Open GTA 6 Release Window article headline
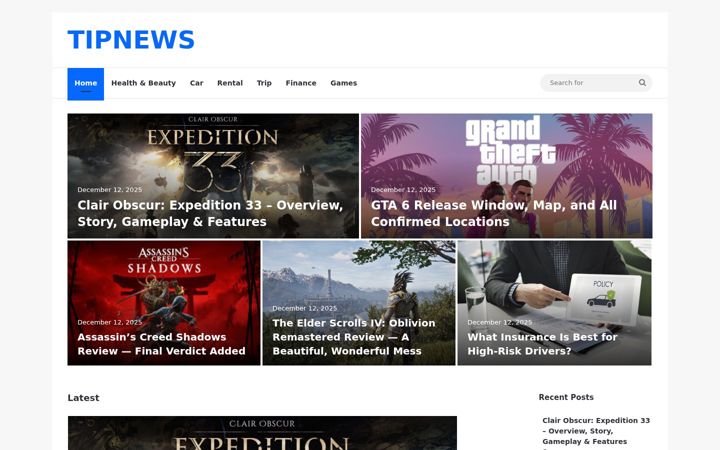This screenshot has height=450, width=720. pyautogui.click(x=494, y=214)
